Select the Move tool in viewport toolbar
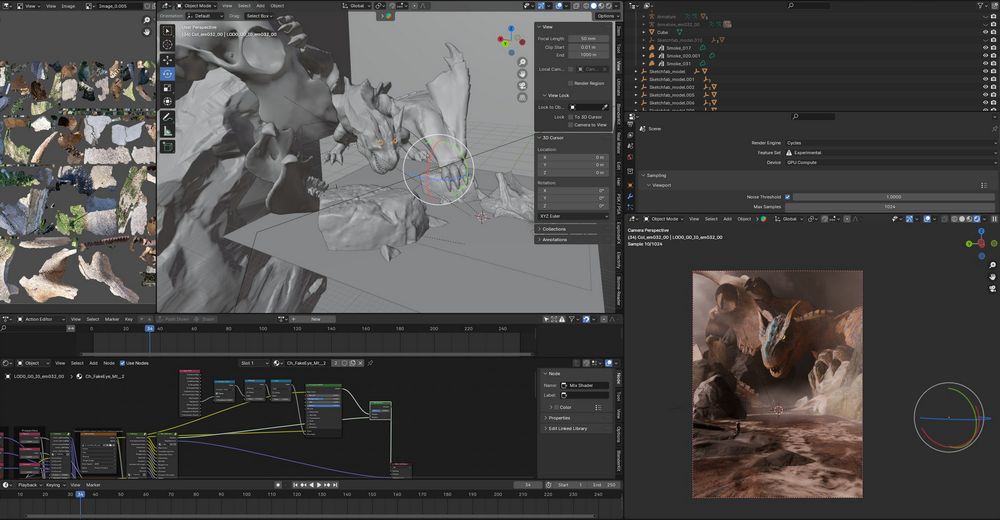Image resolution: width=1000 pixels, height=520 pixels. pos(167,60)
